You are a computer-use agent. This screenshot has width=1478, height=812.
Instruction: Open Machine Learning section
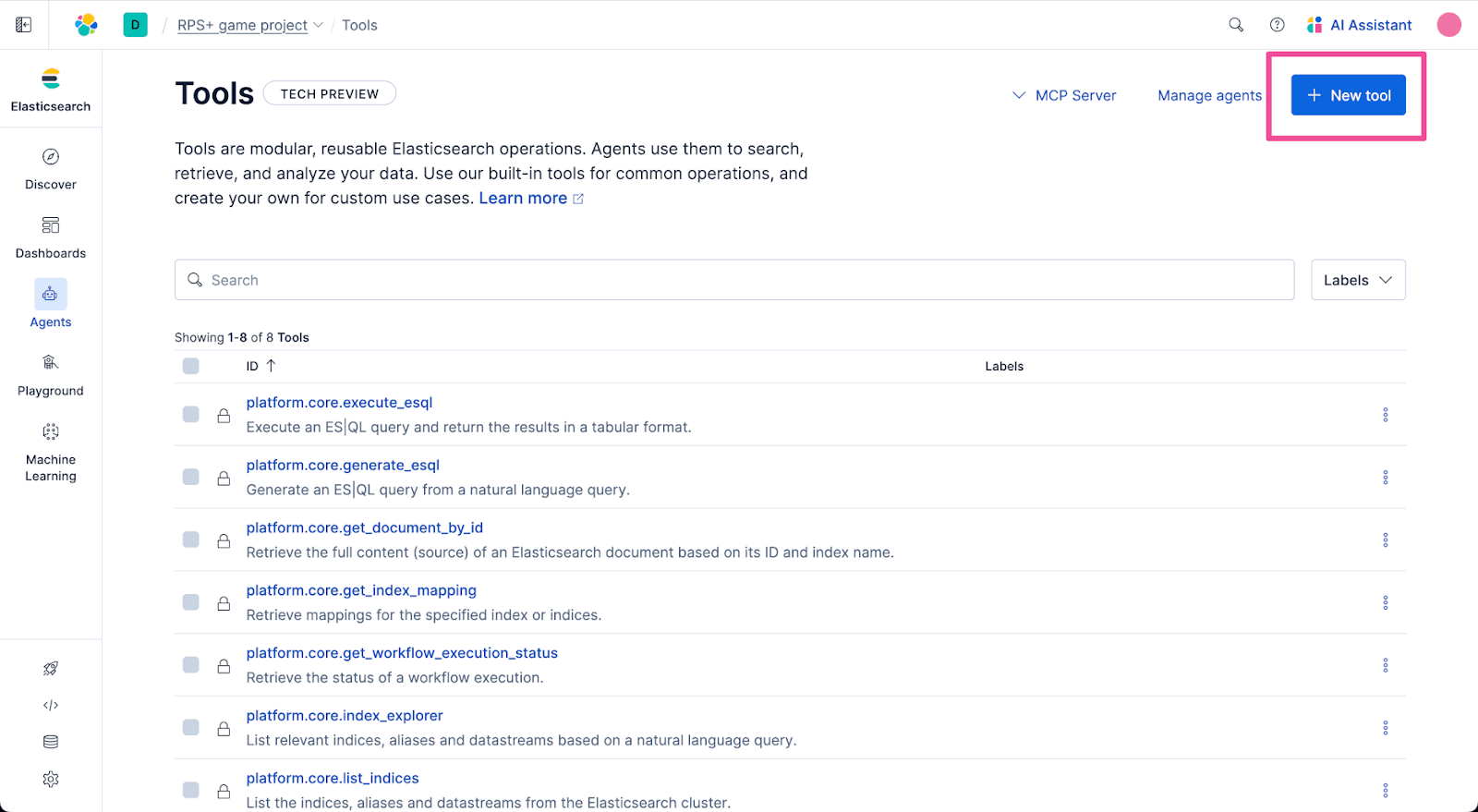tap(51, 432)
